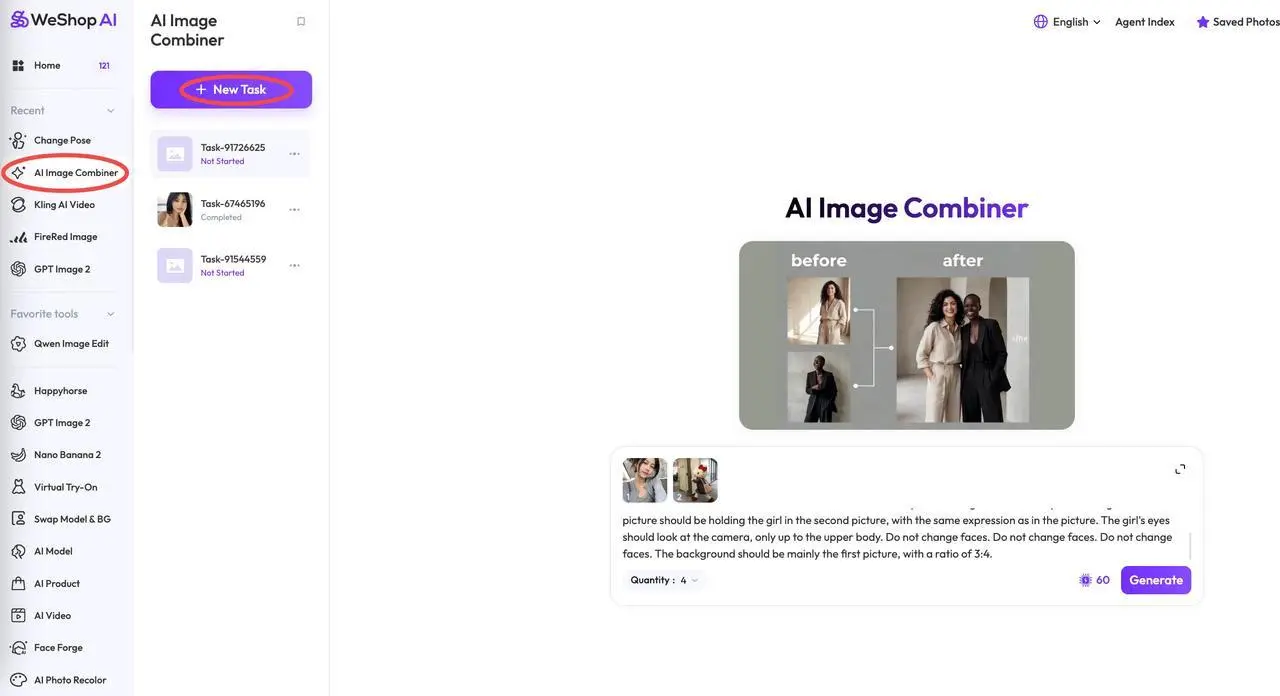Image resolution: width=1280 pixels, height=696 pixels.
Task: Open more options for Task-91726625
Action: (x=294, y=154)
